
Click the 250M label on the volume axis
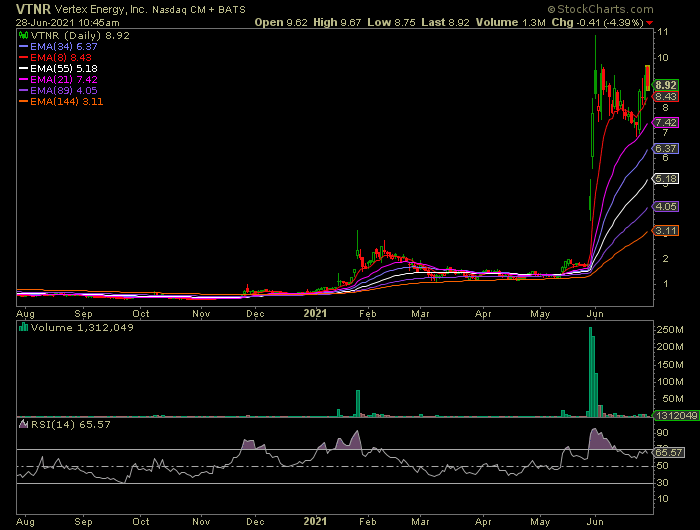coord(670,330)
